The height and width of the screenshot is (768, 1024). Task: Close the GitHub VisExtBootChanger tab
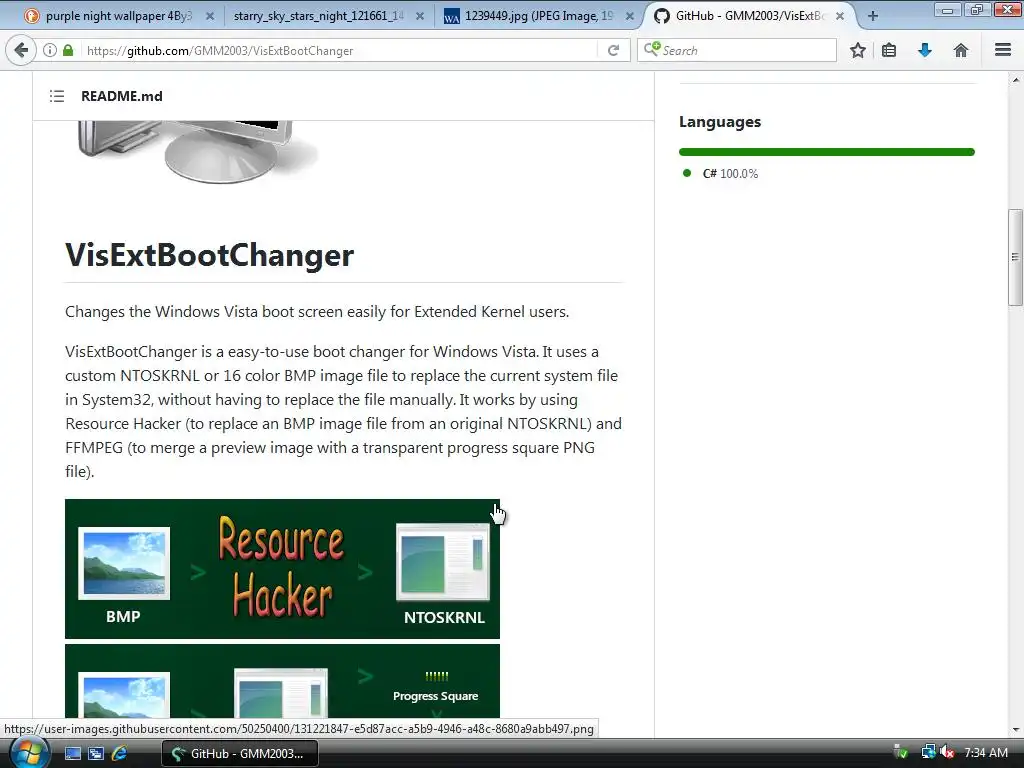point(840,16)
